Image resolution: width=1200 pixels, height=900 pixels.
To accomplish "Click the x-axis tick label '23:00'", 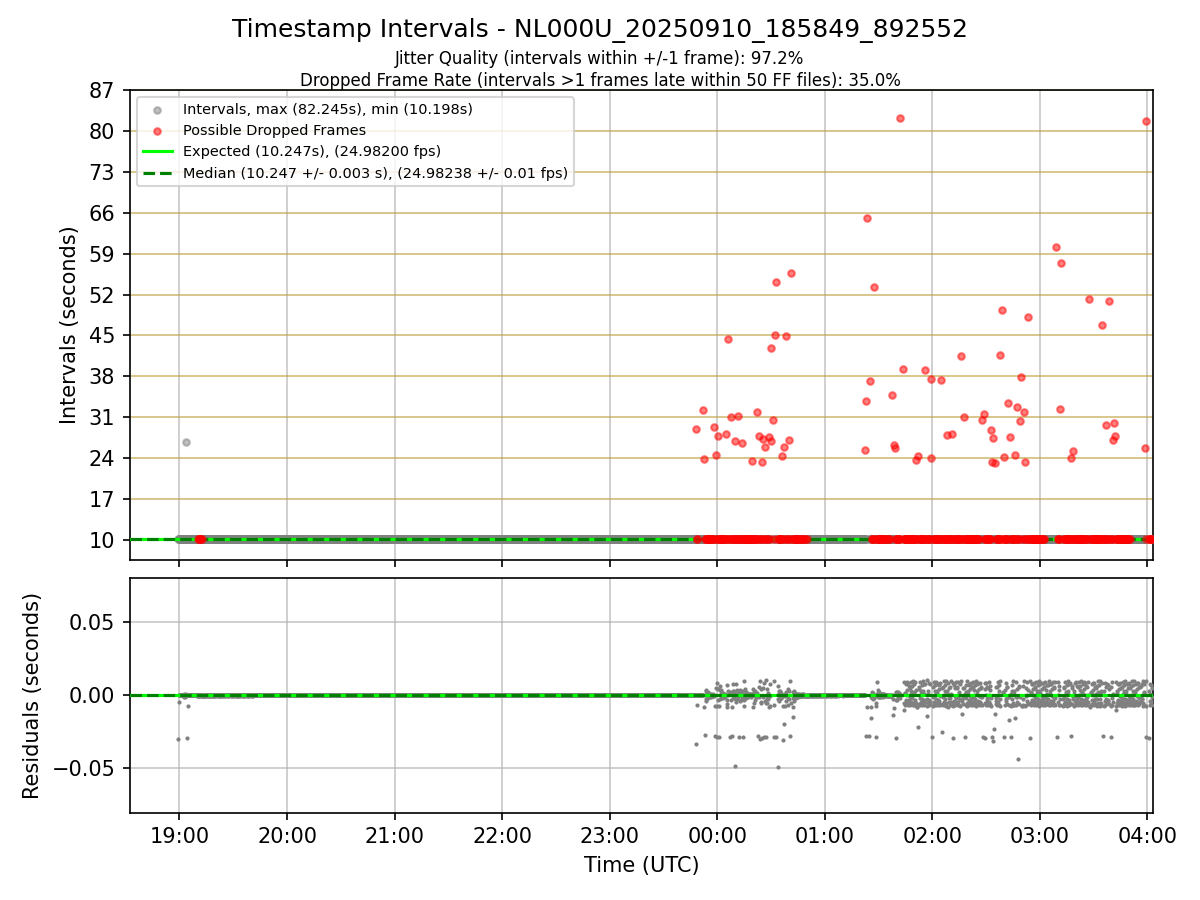I will [x=610, y=834].
